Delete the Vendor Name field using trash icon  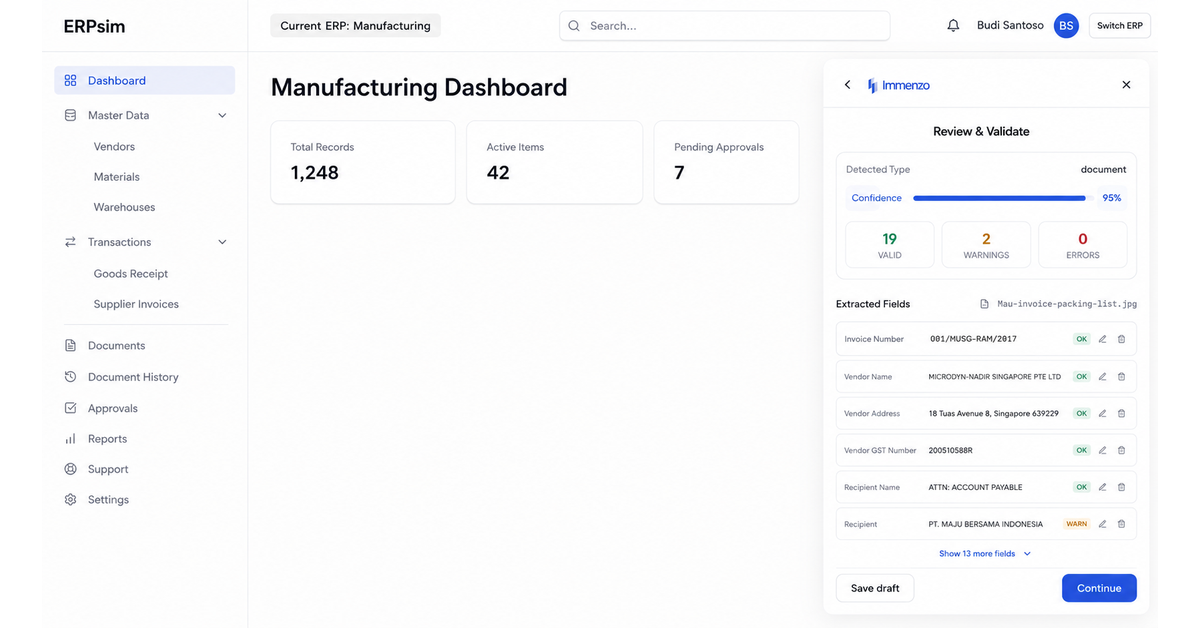1121,377
